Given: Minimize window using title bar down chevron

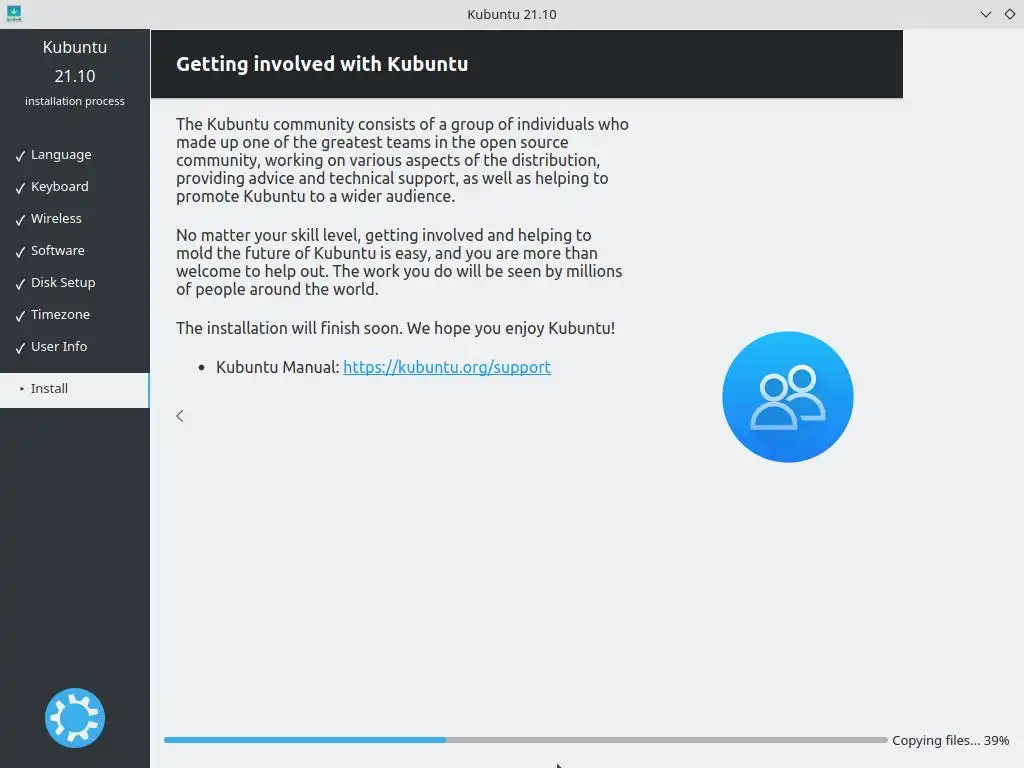Looking at the screenshot, I should point(985,14).
